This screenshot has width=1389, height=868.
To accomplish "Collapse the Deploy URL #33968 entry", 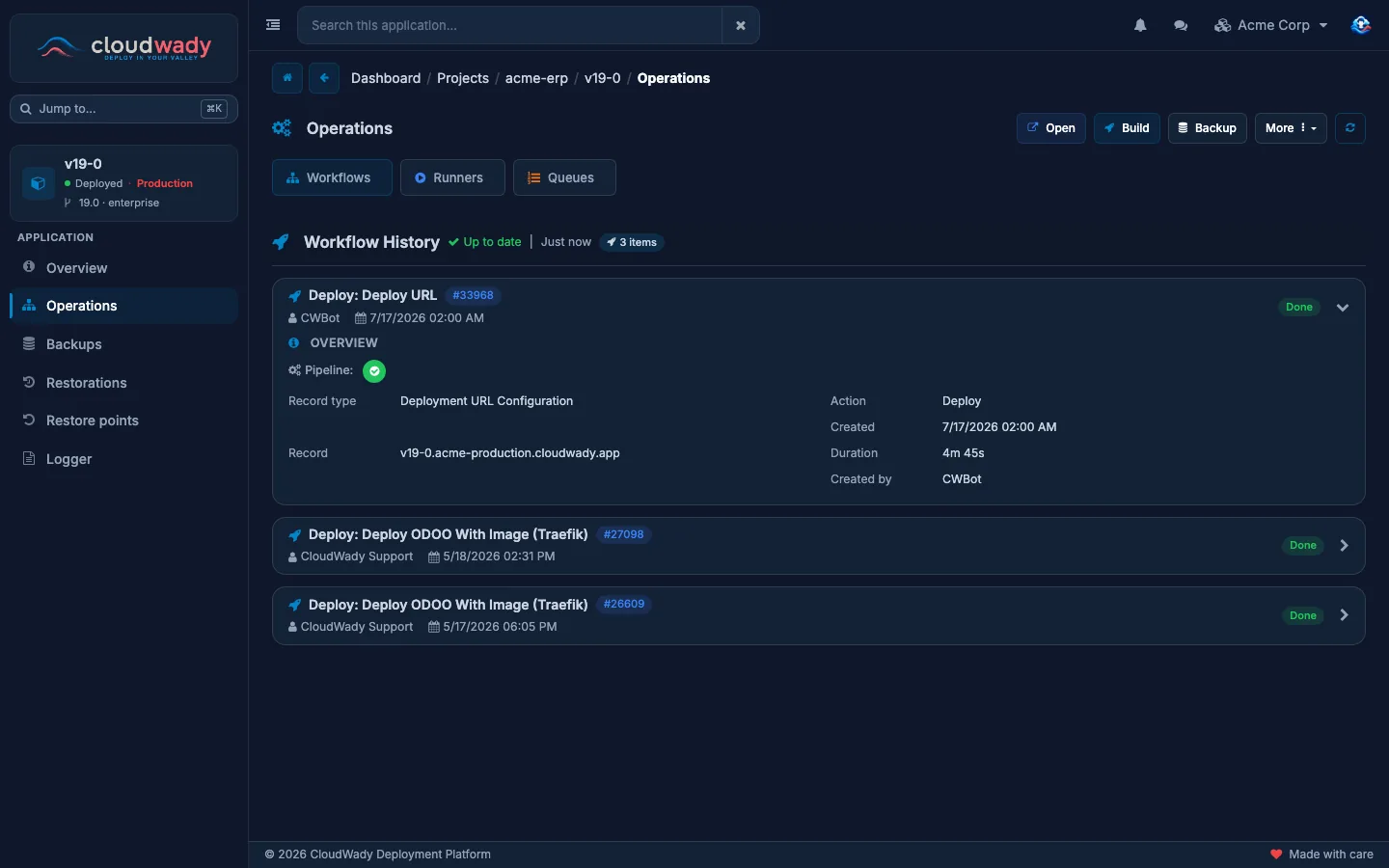I will tap(1343, 308).
